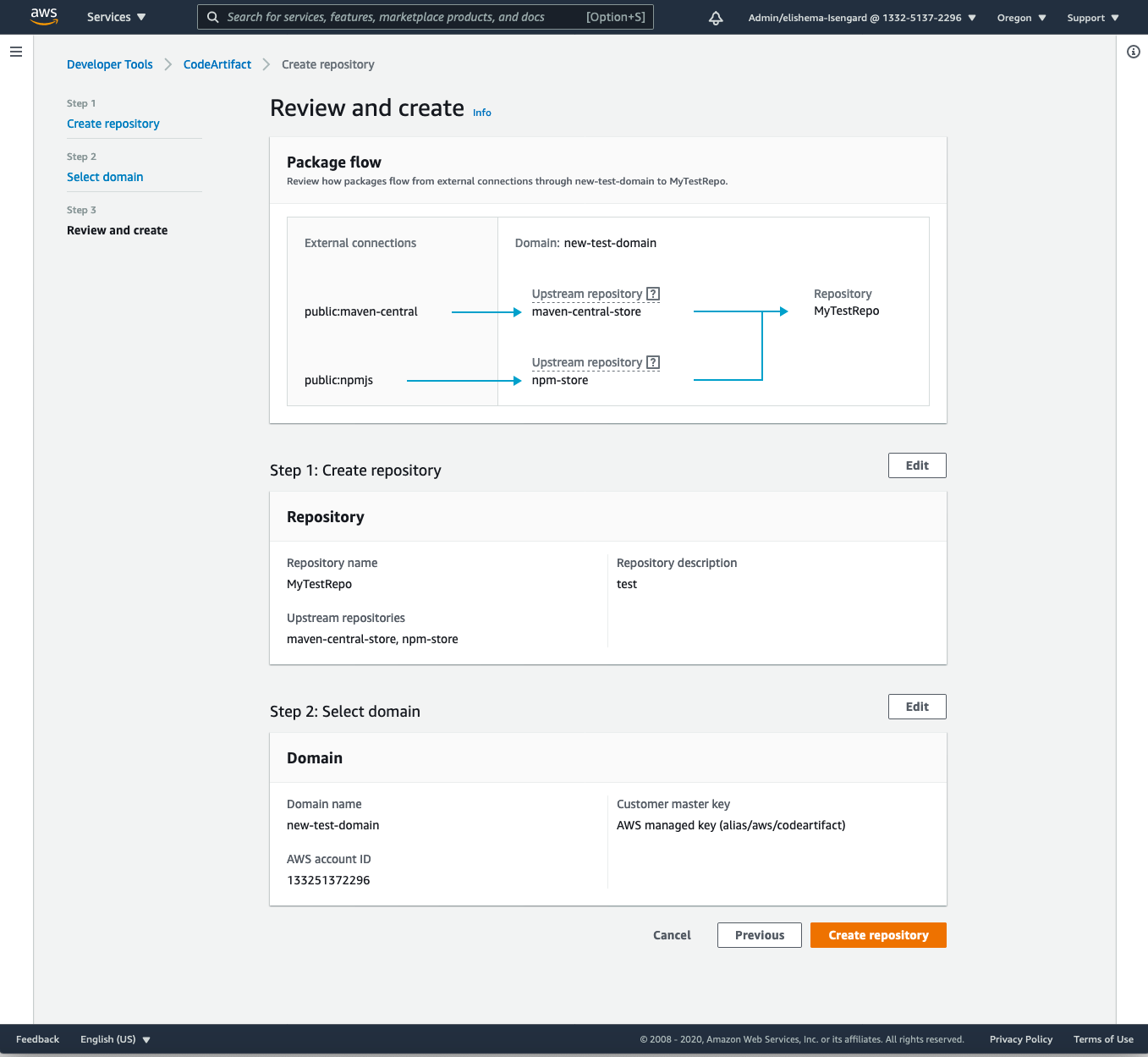Click the repository description value test
This screenshot has height=1057, width=1148.
[x=627, y=584]
